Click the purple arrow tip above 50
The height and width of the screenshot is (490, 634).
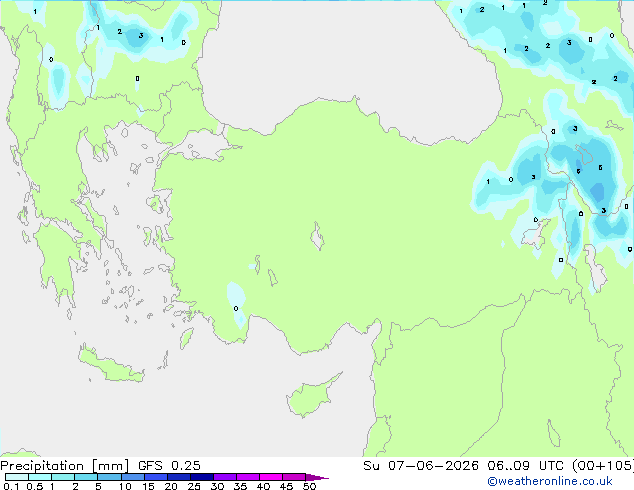(317, 477)
